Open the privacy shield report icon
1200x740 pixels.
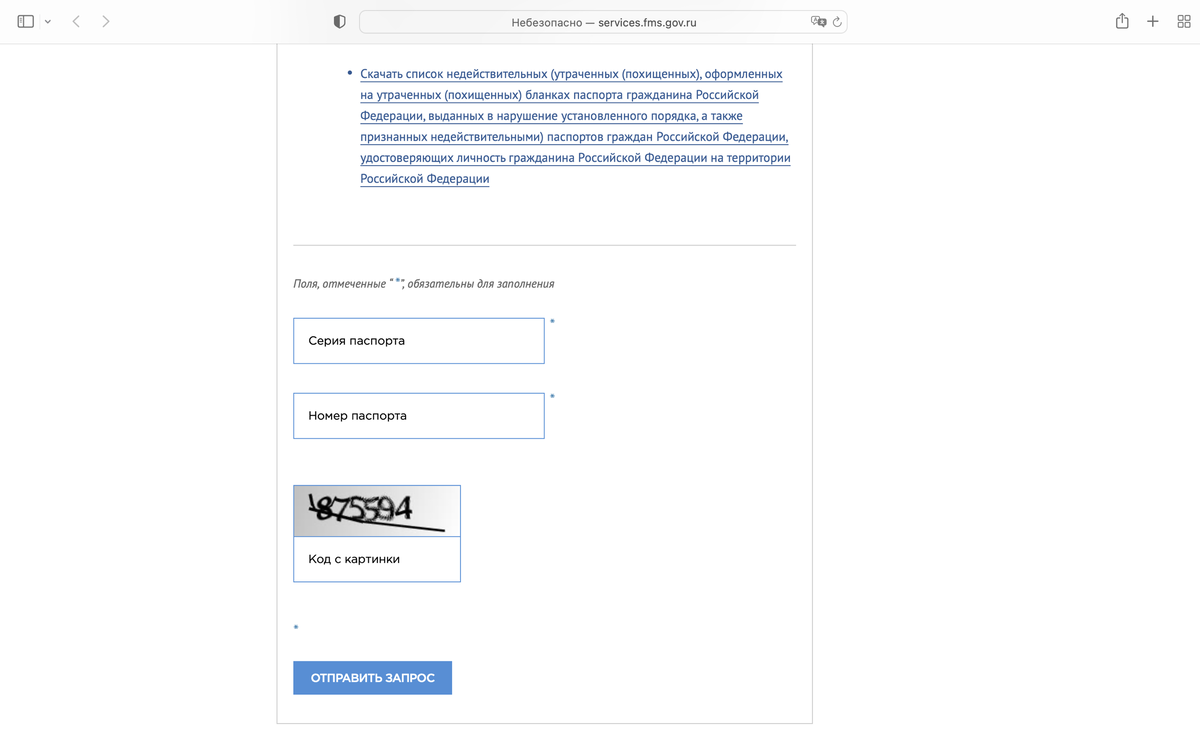(339, 21)
